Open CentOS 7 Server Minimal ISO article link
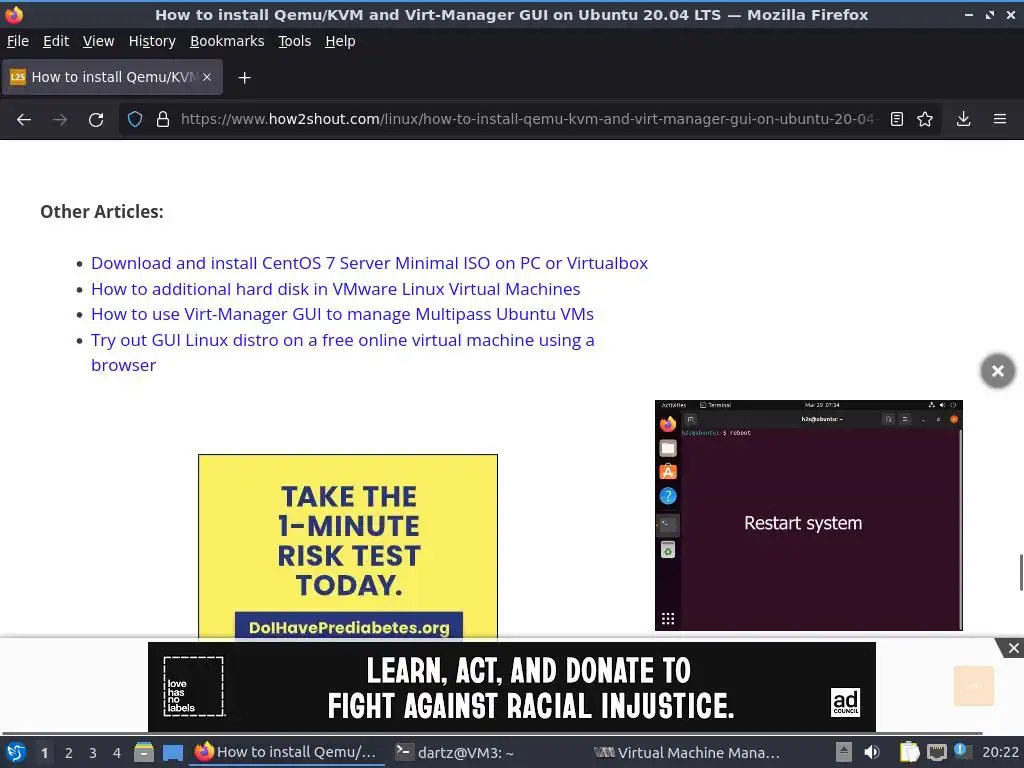The height and width of the screenshot is (768, 1024). point(369,263)
